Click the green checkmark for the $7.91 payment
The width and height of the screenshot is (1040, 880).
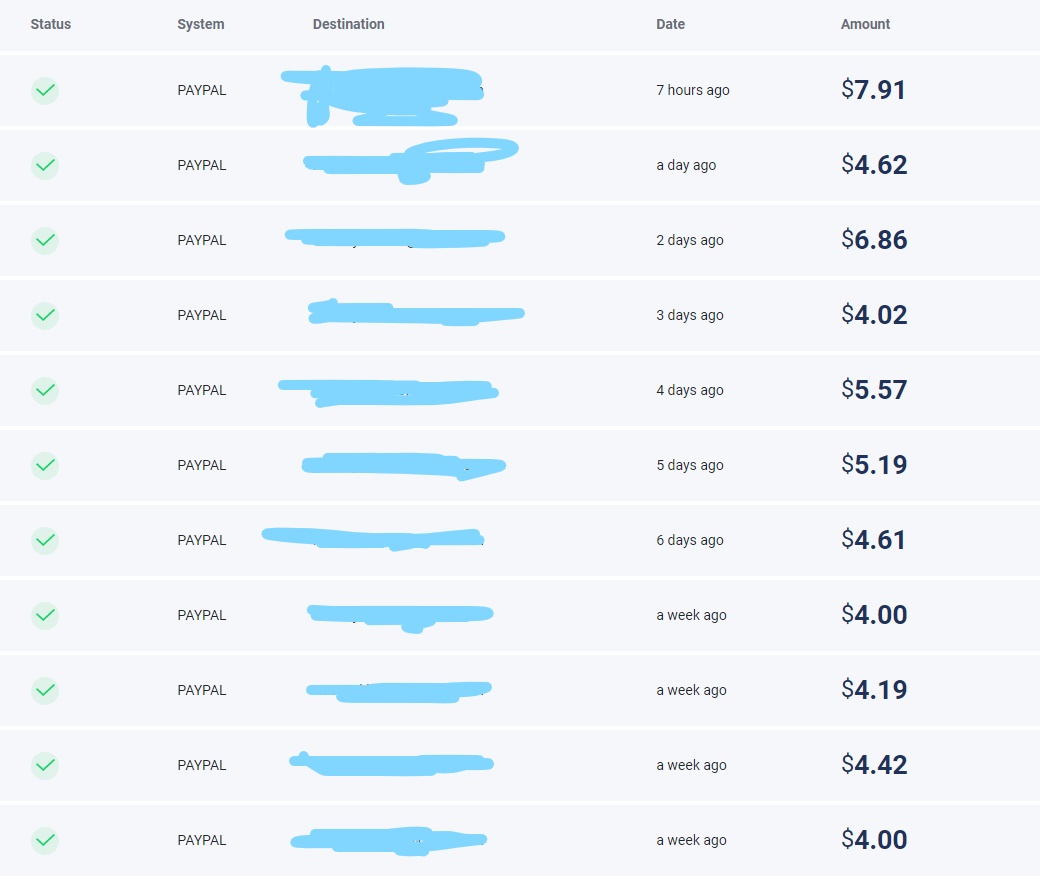(x=45, y=91)
